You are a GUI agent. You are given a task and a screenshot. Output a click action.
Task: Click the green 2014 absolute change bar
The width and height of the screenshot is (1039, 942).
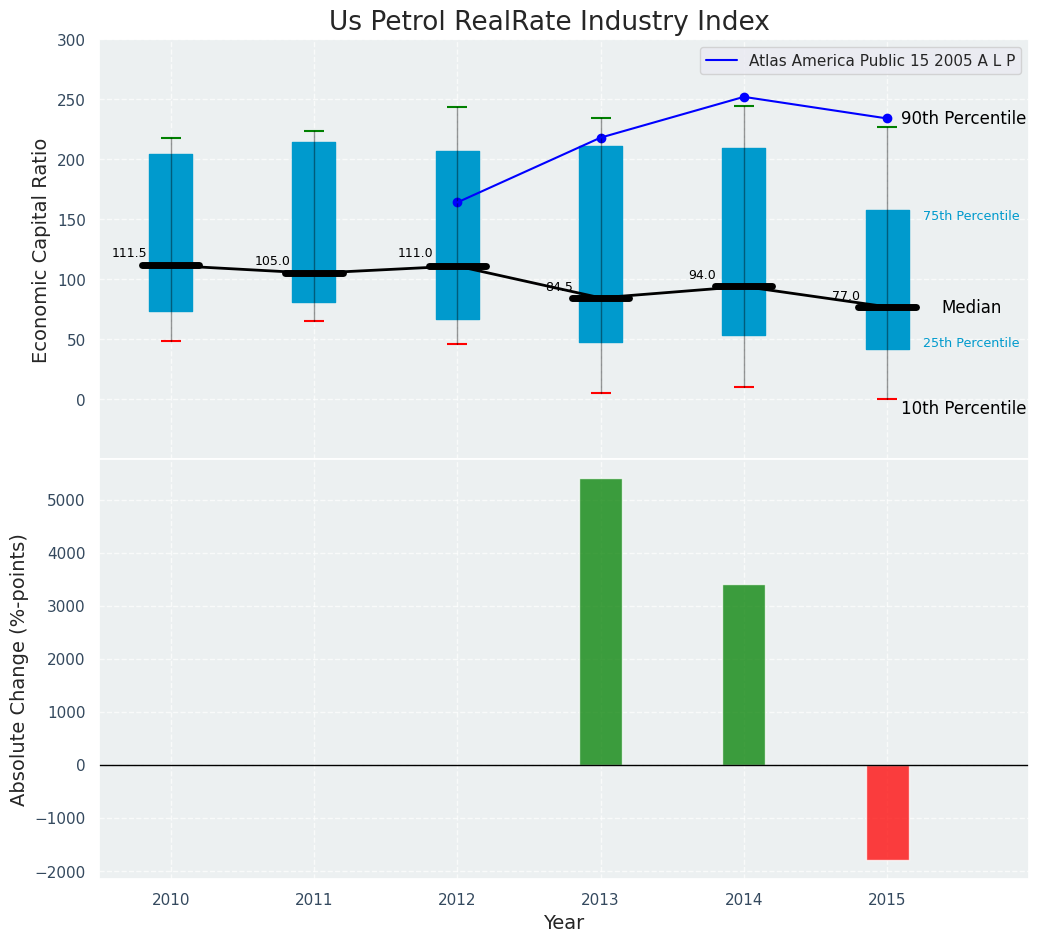pyautogui.click(x=743, y=675)
